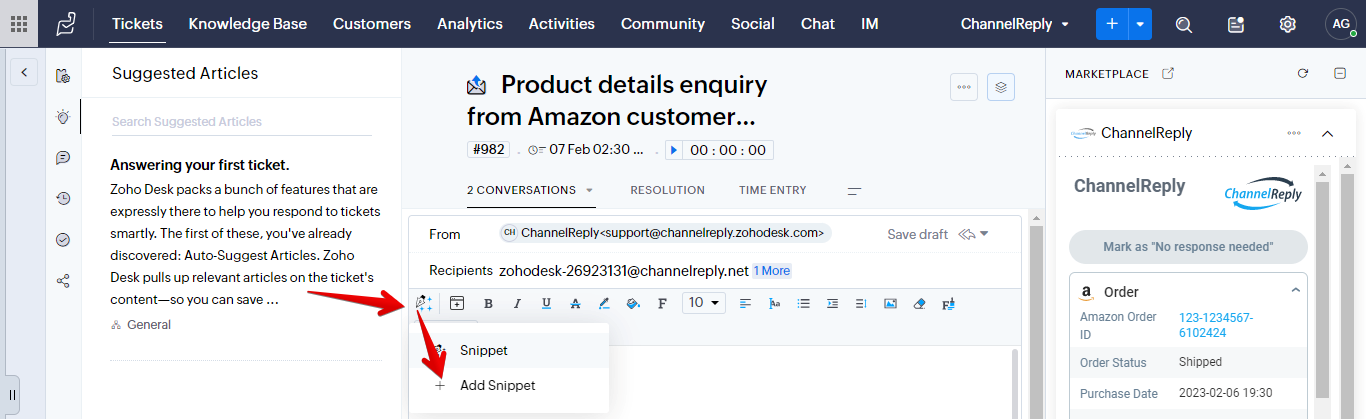
Task: Open the ChannelReply department dropdown
Action: tap(1015, 24)
